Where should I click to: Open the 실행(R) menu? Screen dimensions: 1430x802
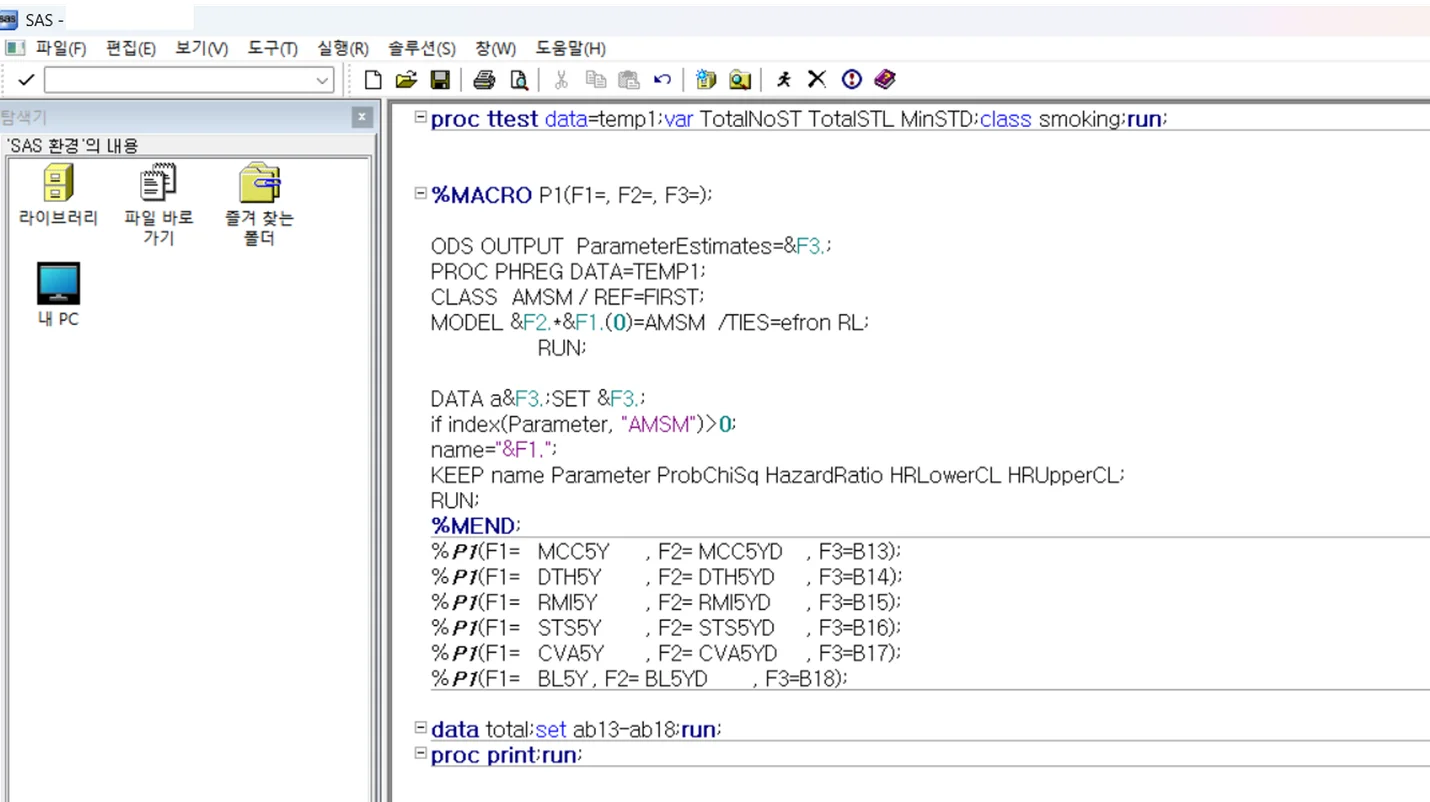(343, 48)
